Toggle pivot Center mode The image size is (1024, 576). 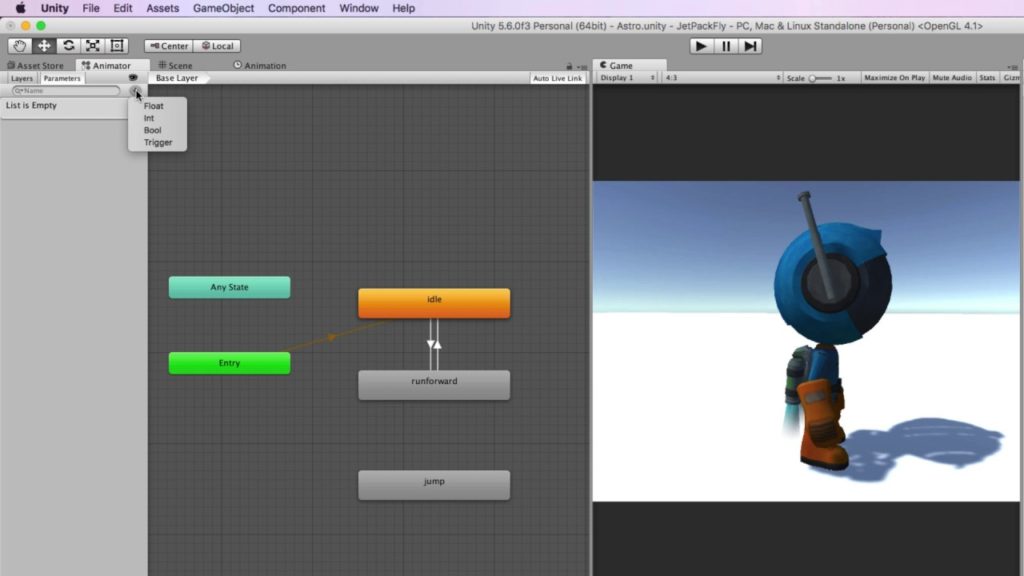pyautogui.click(x=168, y=46)
